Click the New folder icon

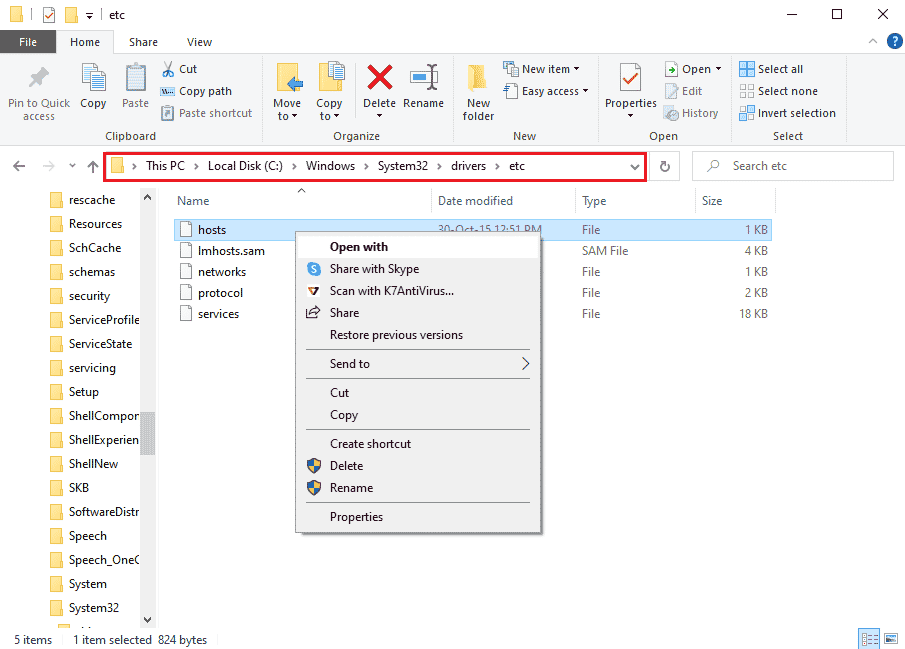click(x=478, y=78)
